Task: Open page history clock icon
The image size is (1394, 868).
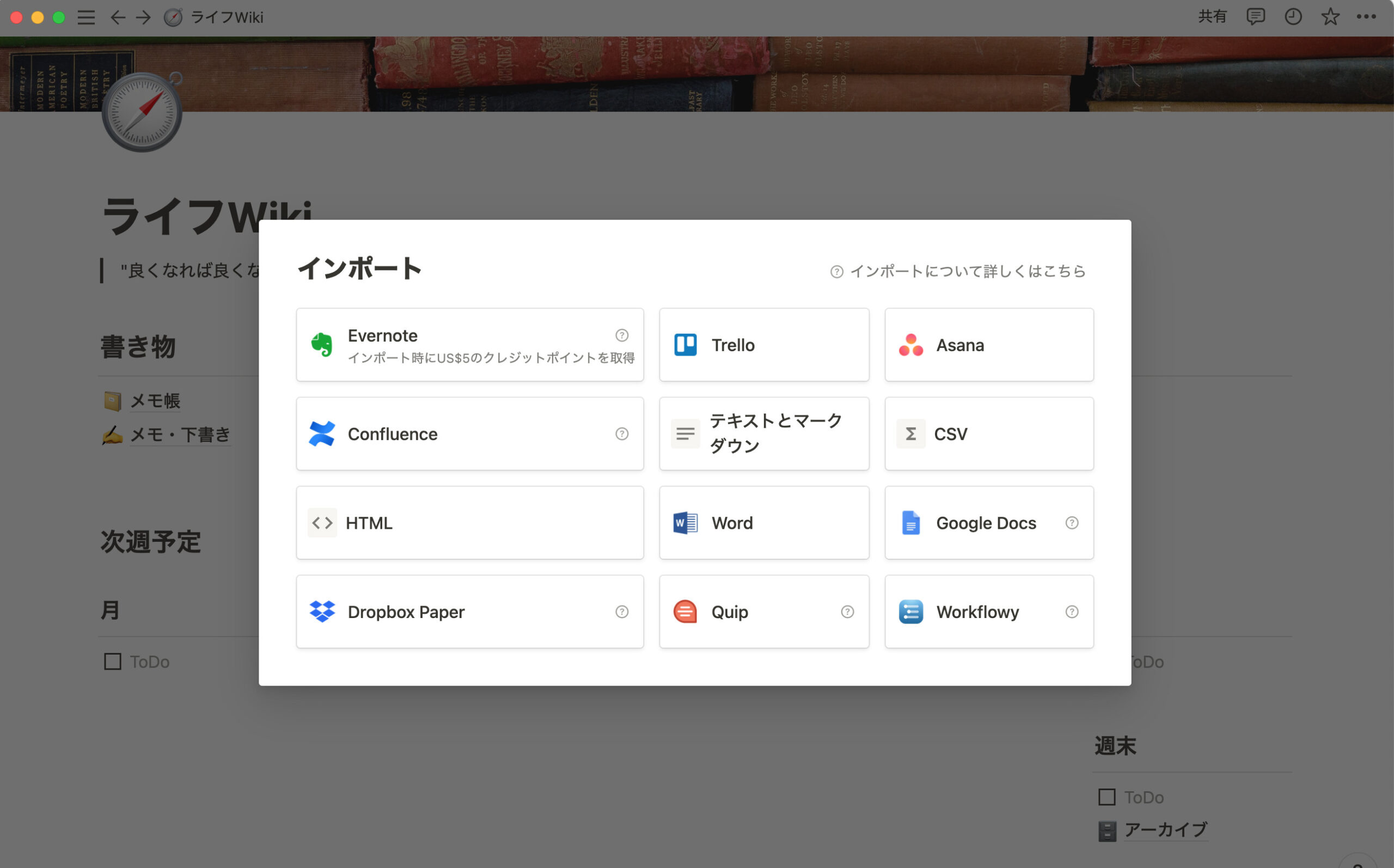Action: click(1292, 17)
